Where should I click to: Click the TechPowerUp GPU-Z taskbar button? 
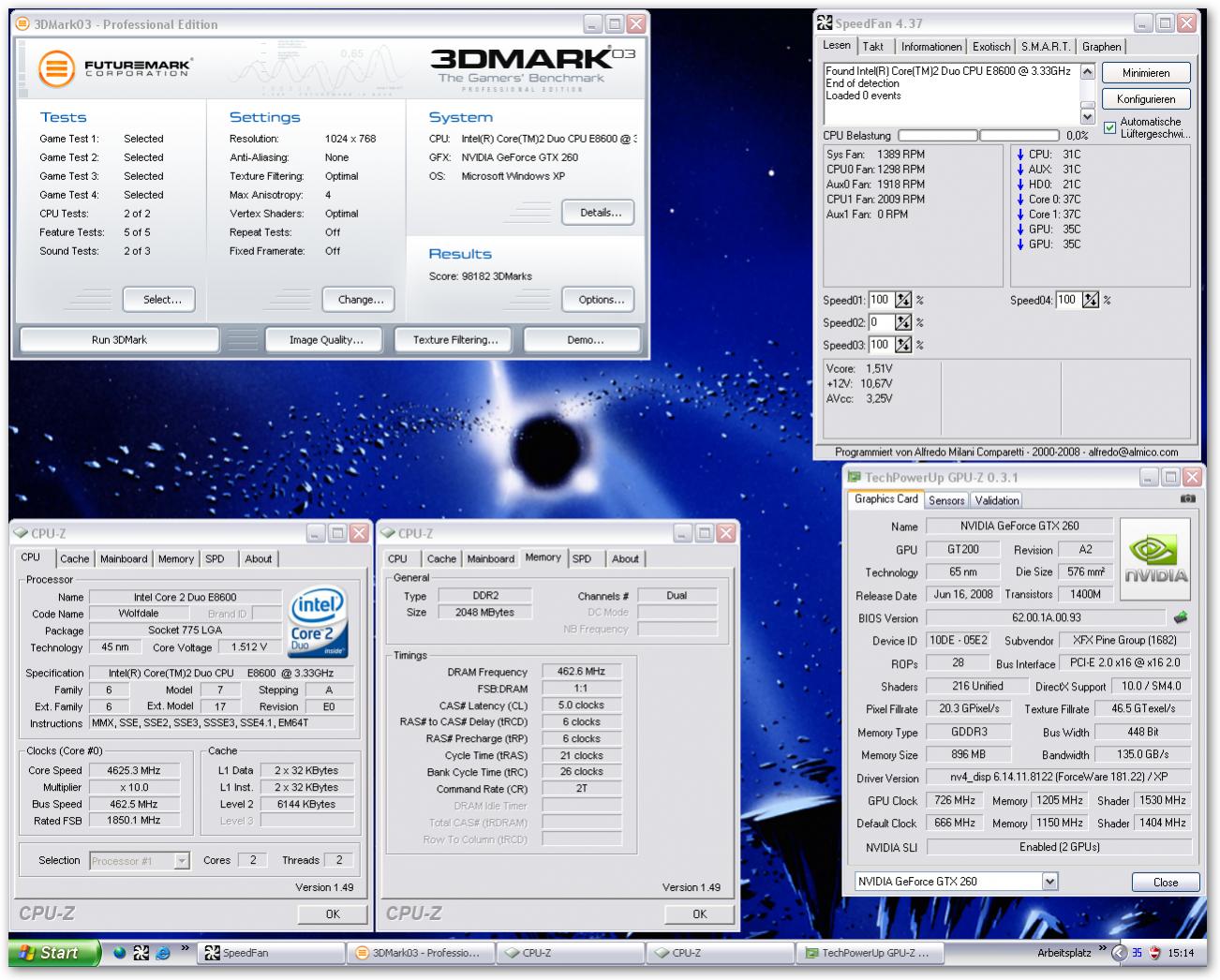(870, 953)
